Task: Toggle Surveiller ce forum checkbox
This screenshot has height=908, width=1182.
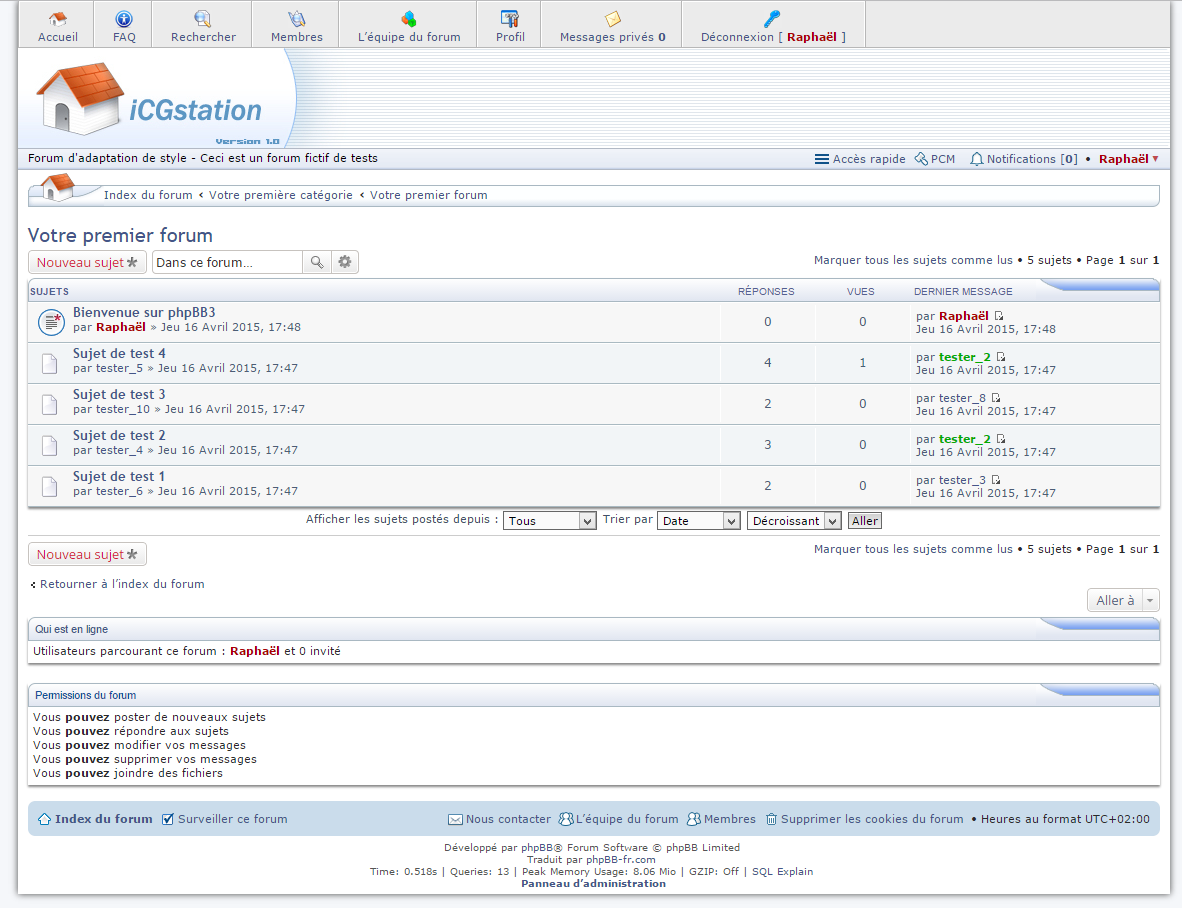Action: coord(168,819)
